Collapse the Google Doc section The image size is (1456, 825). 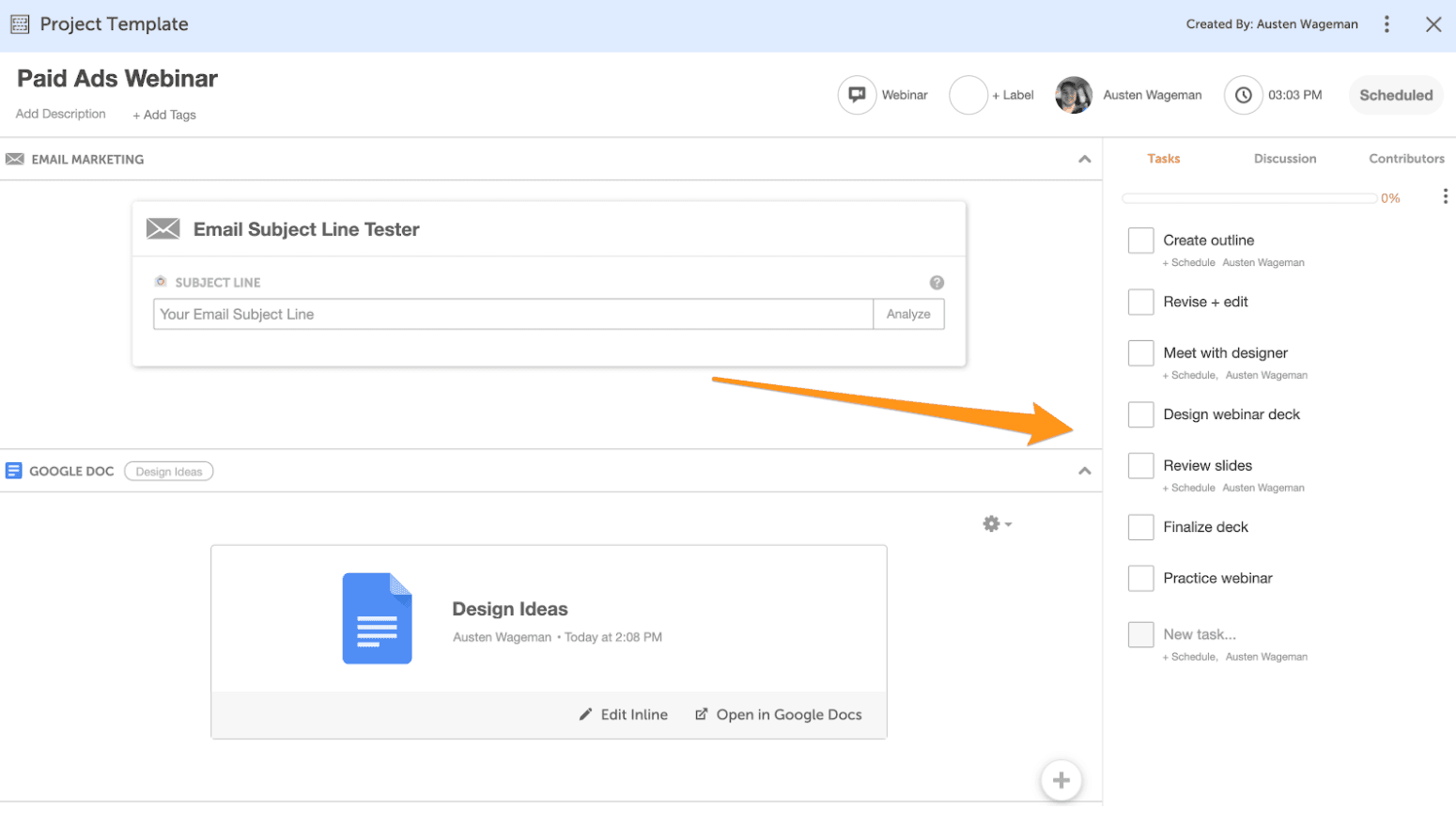pos(1085,471)
